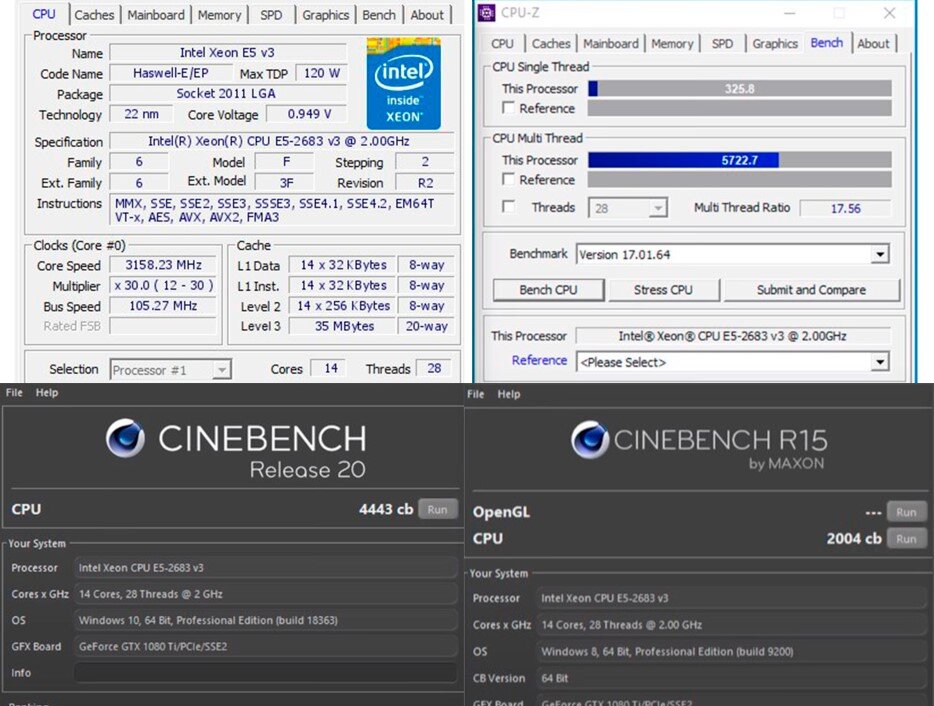Click the Bench CPU button
This screenshot has width=934, height=706.
(548, 290)
